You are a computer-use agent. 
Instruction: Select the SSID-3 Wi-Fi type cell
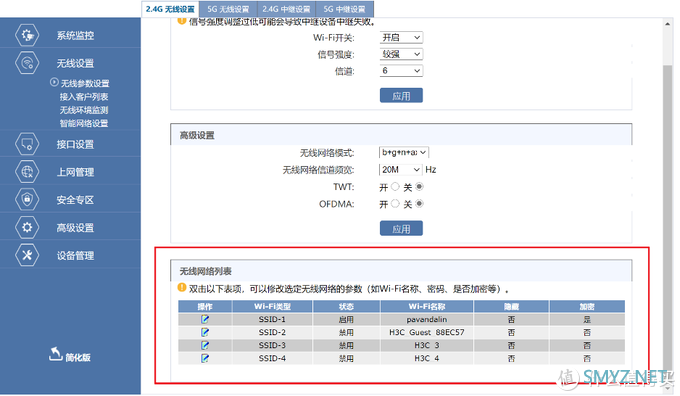point(272,345)
